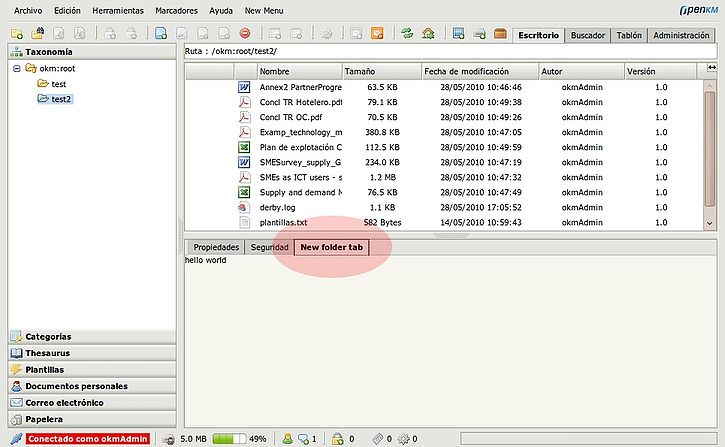Viewport: 725px width, 447px height.
Task: Click the orange remove subscription icon
Action: [377, 33]
